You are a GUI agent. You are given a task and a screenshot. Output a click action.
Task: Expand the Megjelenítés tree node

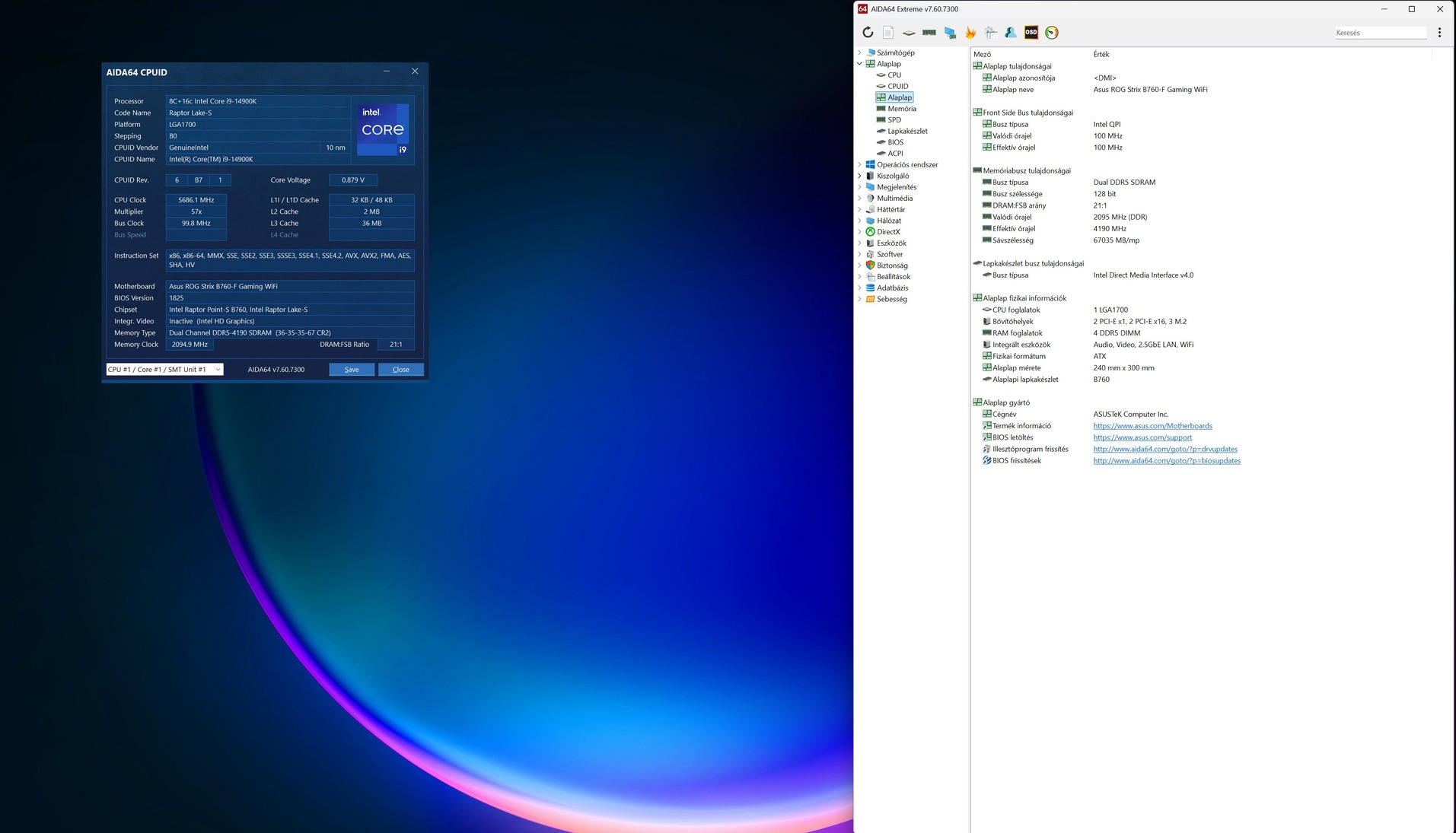[x=860, y=187]
